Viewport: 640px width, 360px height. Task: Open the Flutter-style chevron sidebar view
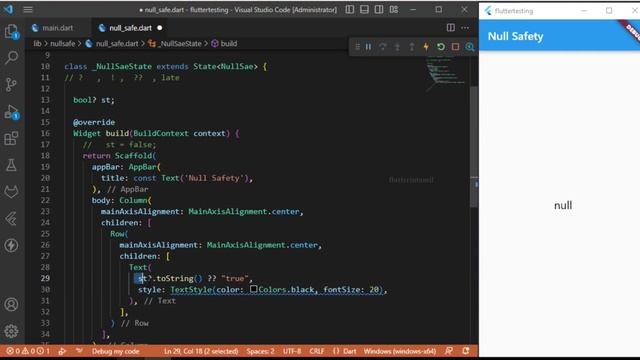[x=11, y=219]
